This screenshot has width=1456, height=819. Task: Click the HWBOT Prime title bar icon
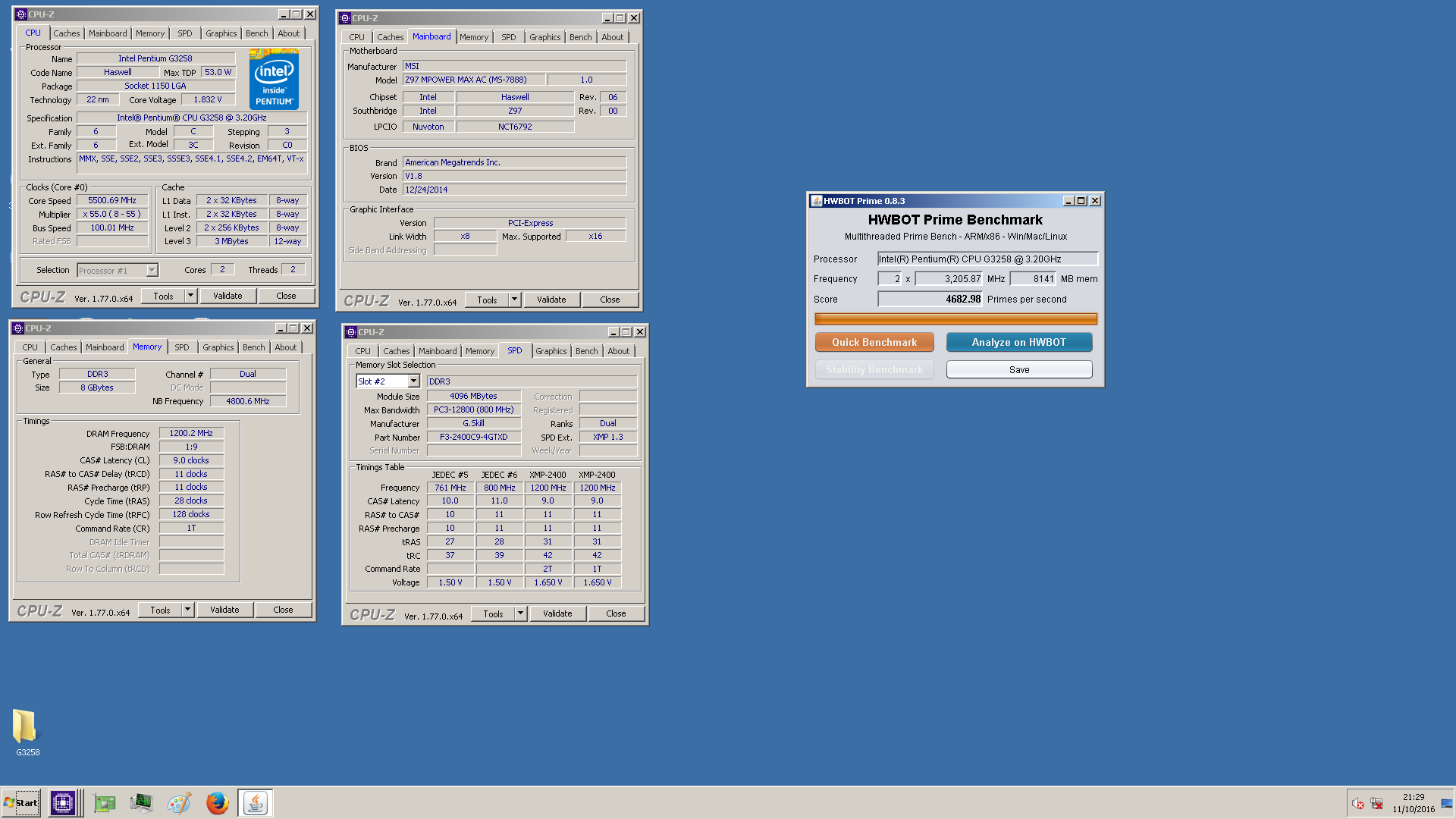point(817,201)
